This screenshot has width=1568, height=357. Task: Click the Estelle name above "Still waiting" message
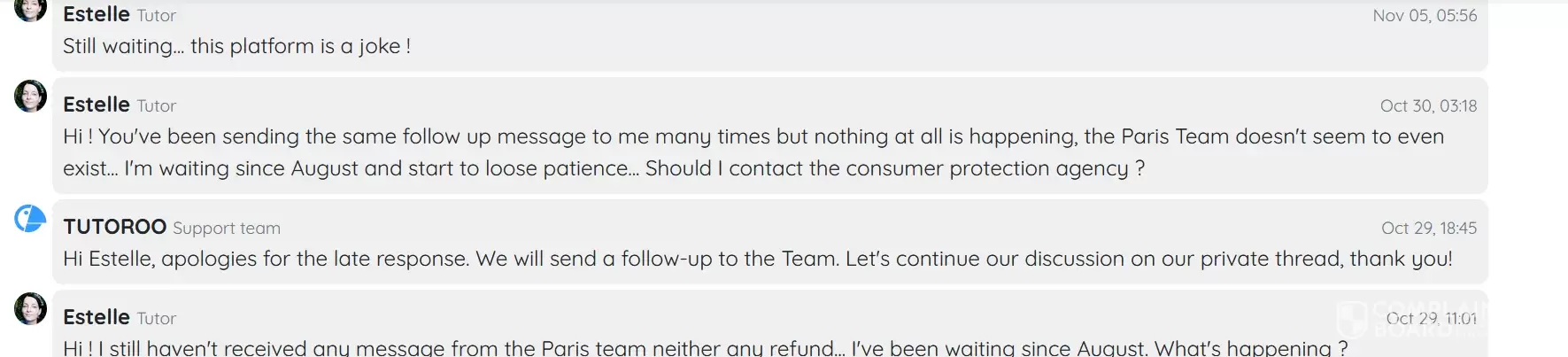point(96,15)
